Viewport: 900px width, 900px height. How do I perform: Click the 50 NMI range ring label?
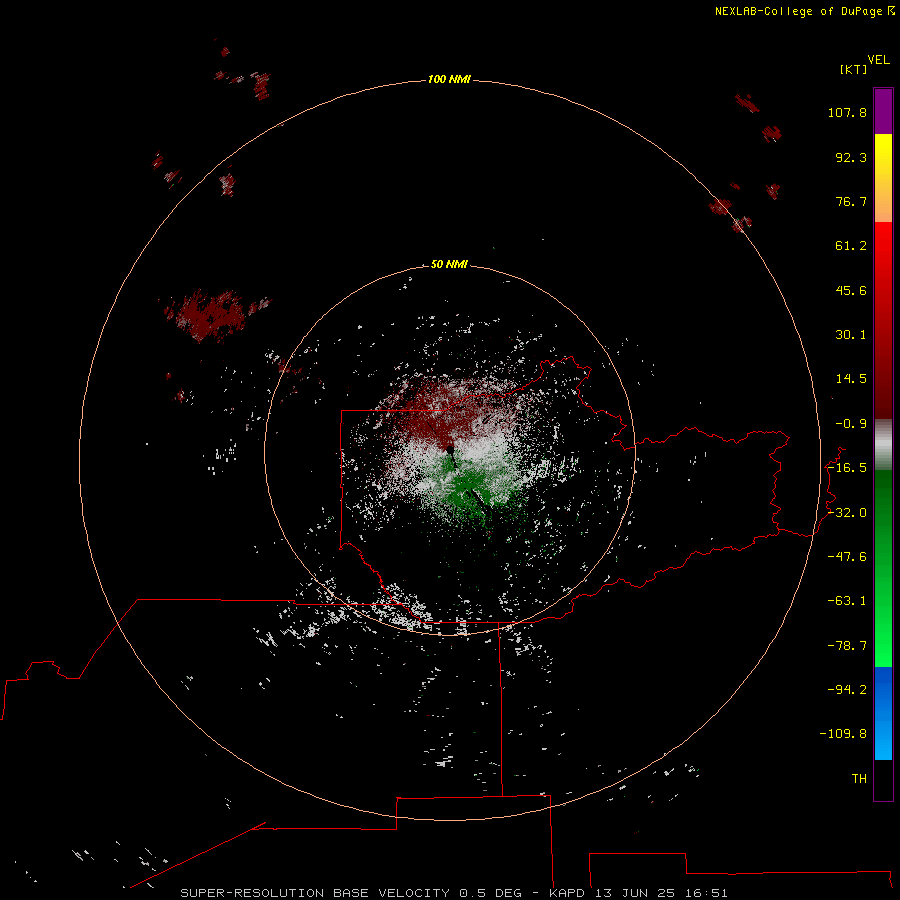[449, 264]
